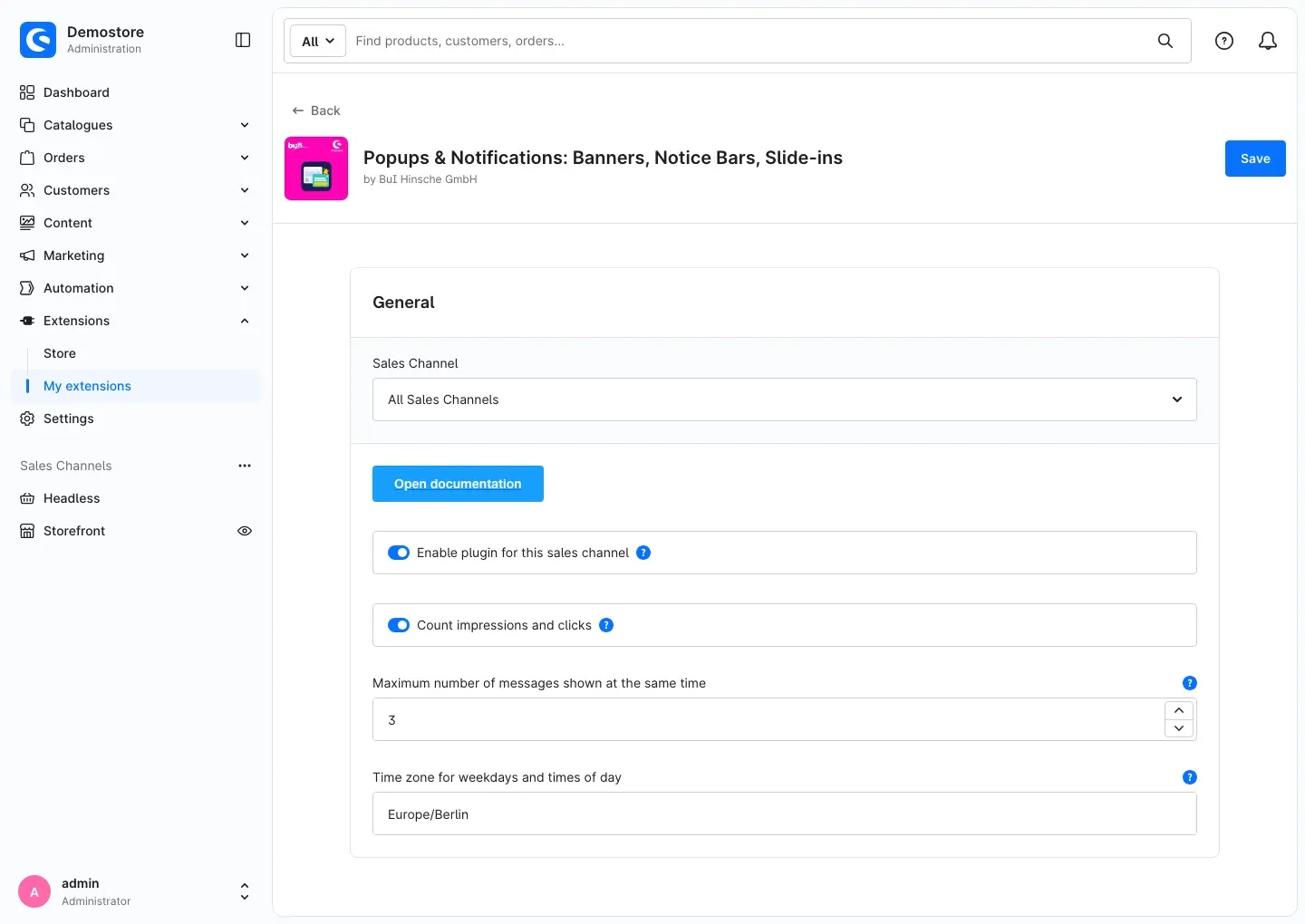The height and width of the screenshot is (924, 1305).
Task: Click the Time zone input field
Action: (785, 813)
